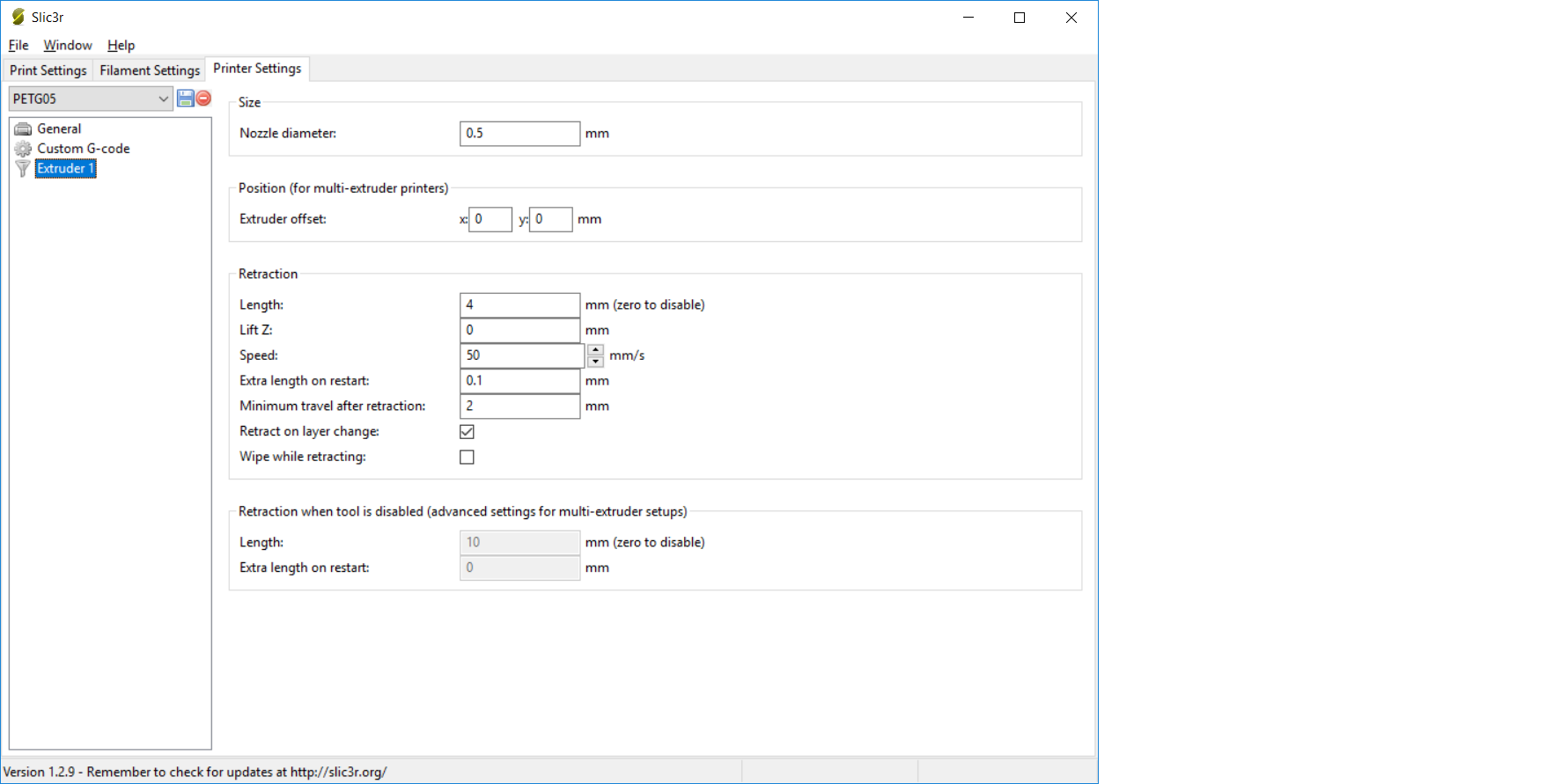Click the red delete preset icon
Image resolution: width=1561 pixels, height=784 pixels.
[203, 99]
